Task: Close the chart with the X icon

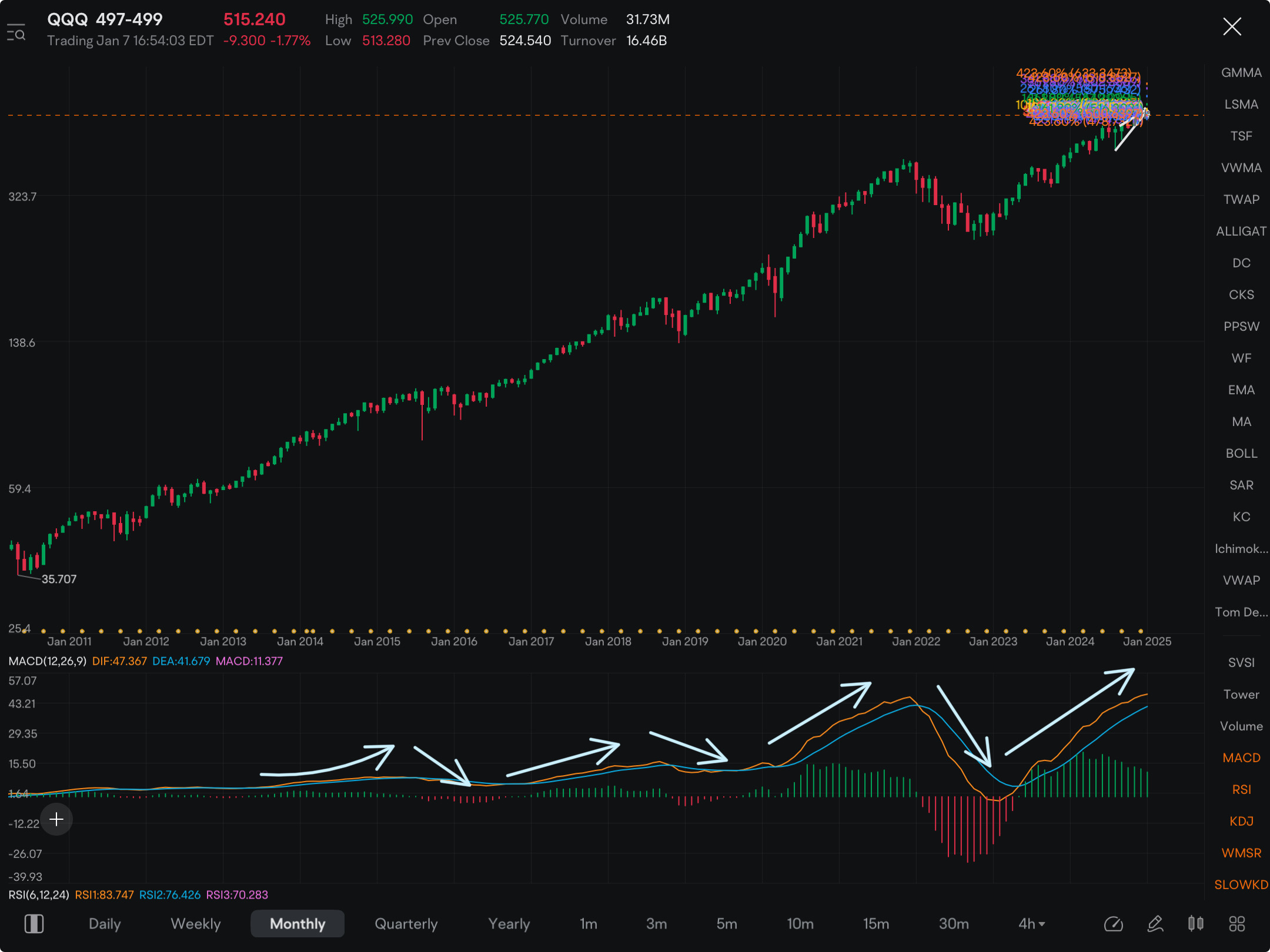Action: [x=1232, y=26]
